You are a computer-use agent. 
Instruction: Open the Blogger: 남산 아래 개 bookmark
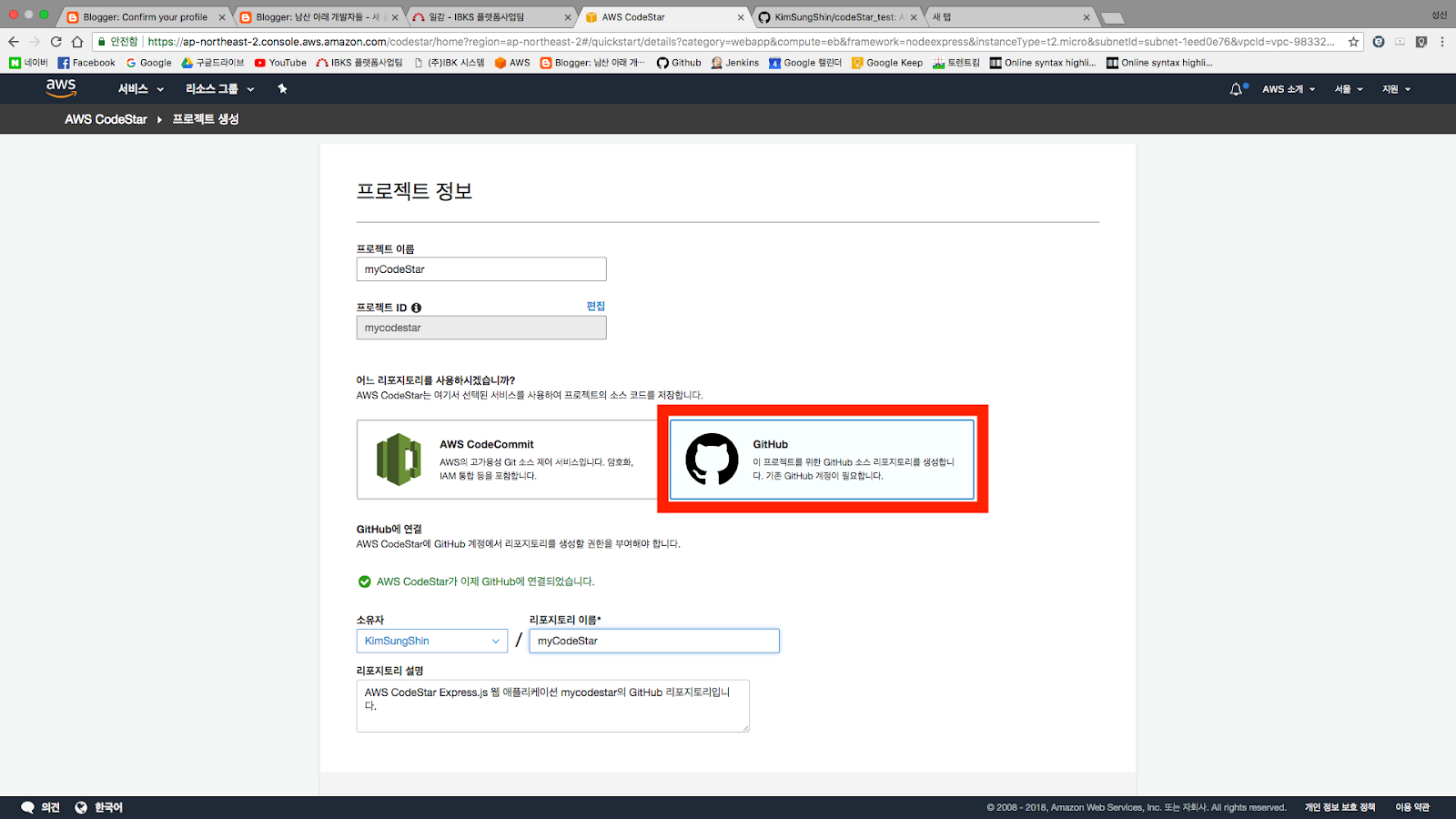592,63
